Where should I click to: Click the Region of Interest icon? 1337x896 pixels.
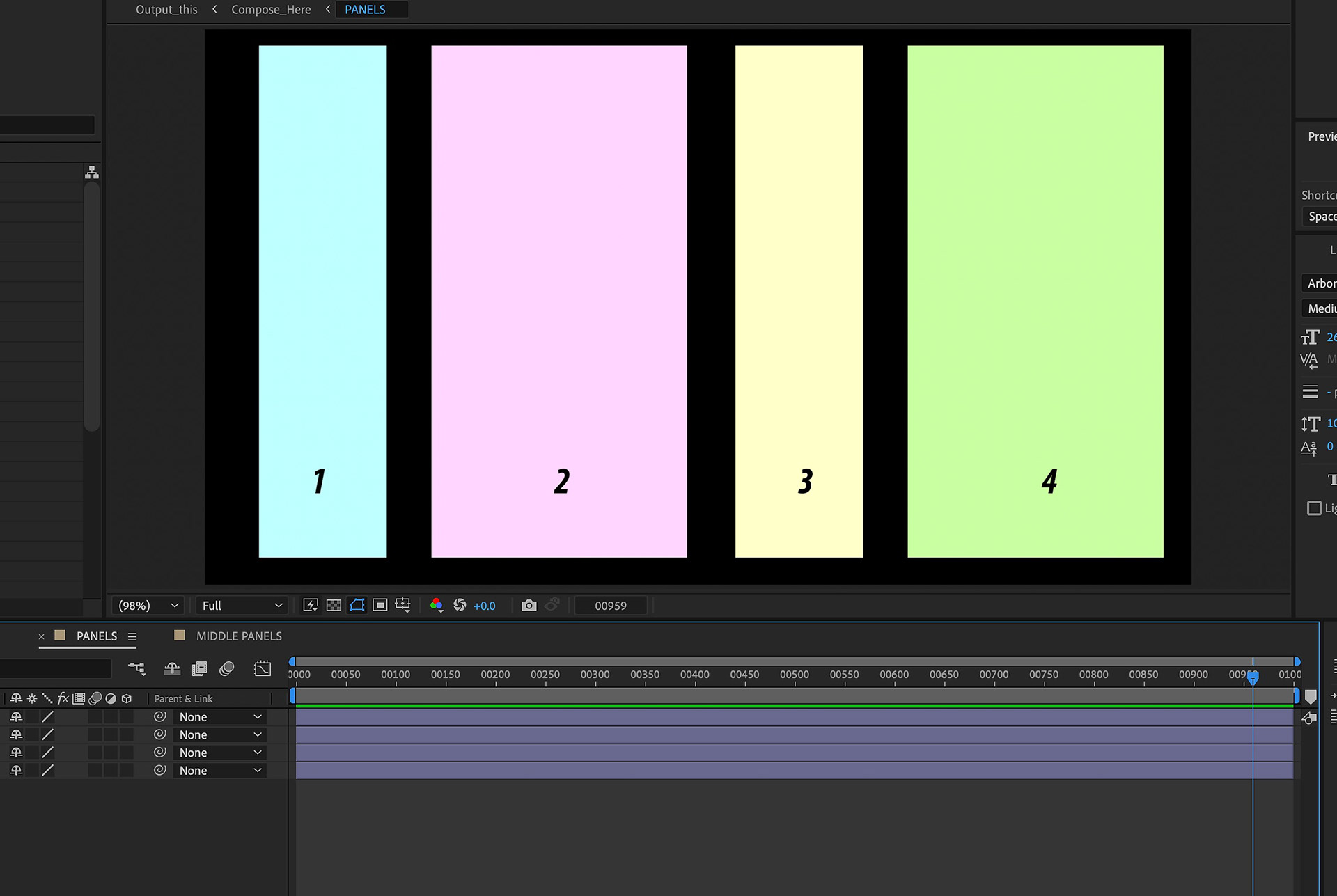pyautogui.click(x=380, y=605)
